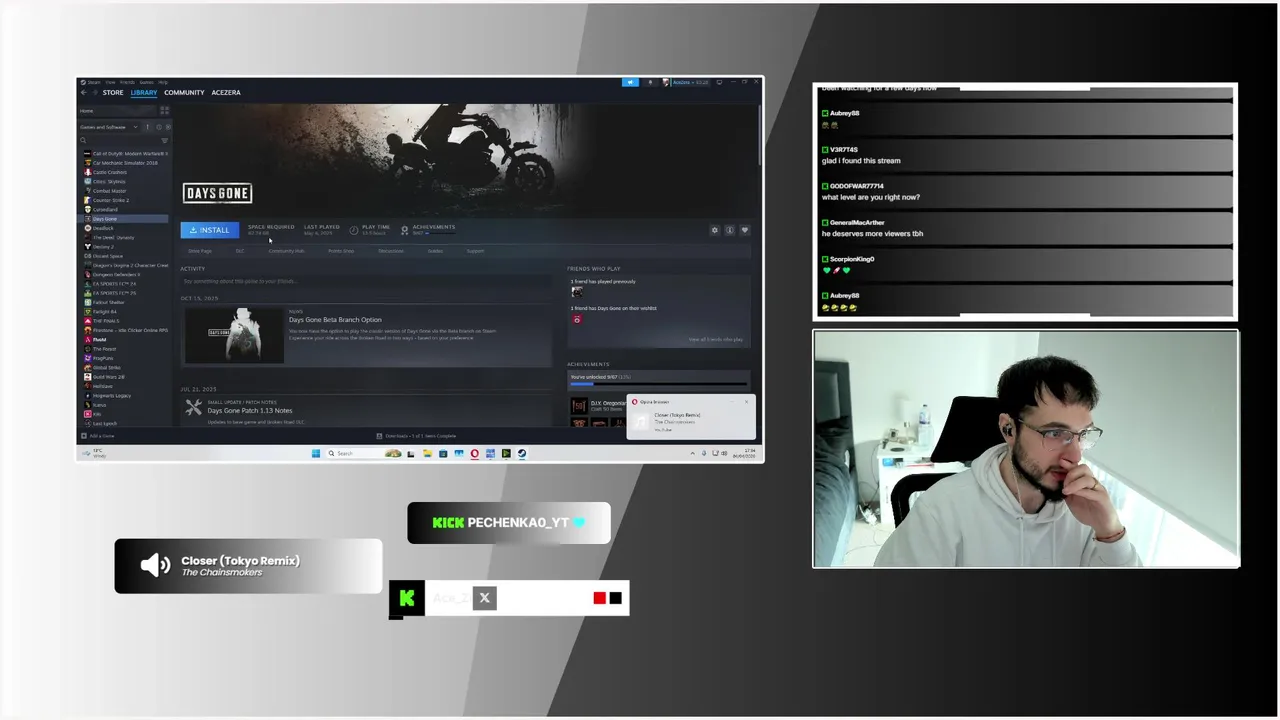Select THE FINALS in the library list
1280x720 pixels.
125,321
